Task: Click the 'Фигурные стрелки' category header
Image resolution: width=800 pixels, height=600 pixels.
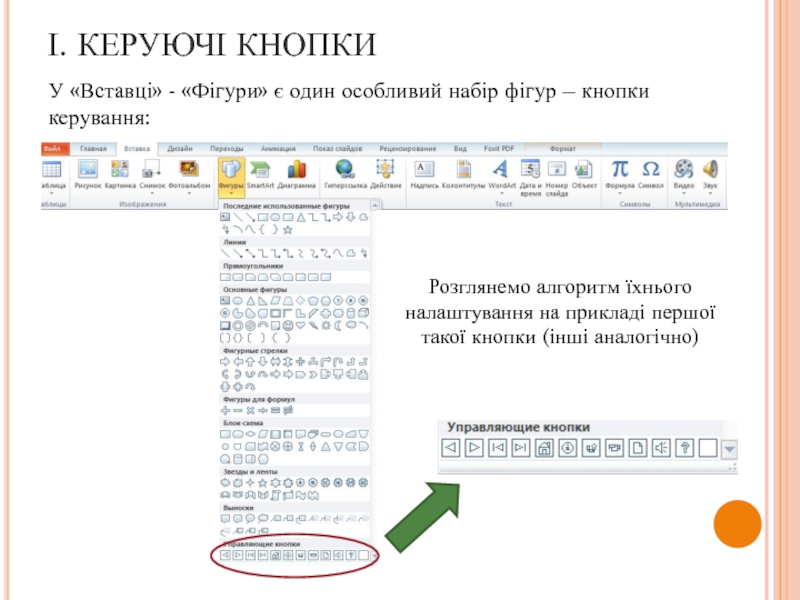Action: coord(256,351)
